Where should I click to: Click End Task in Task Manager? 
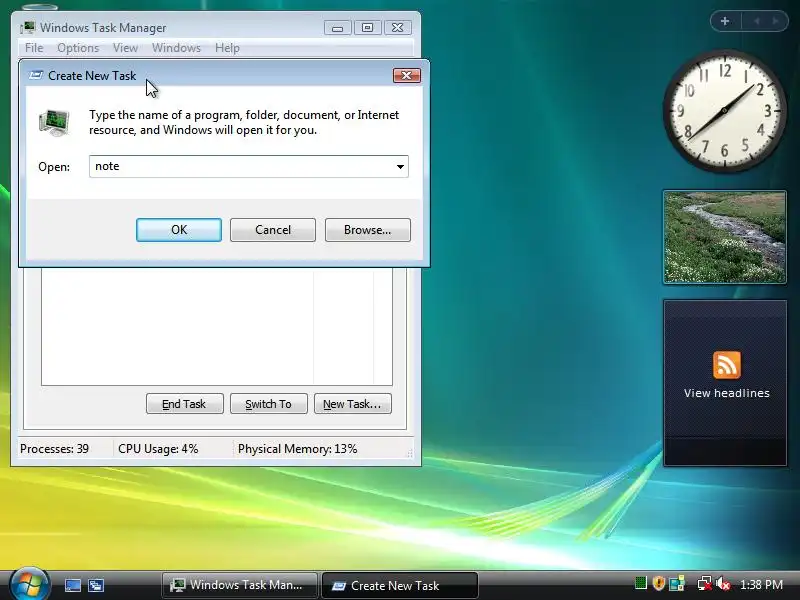(x=185, y=404)
